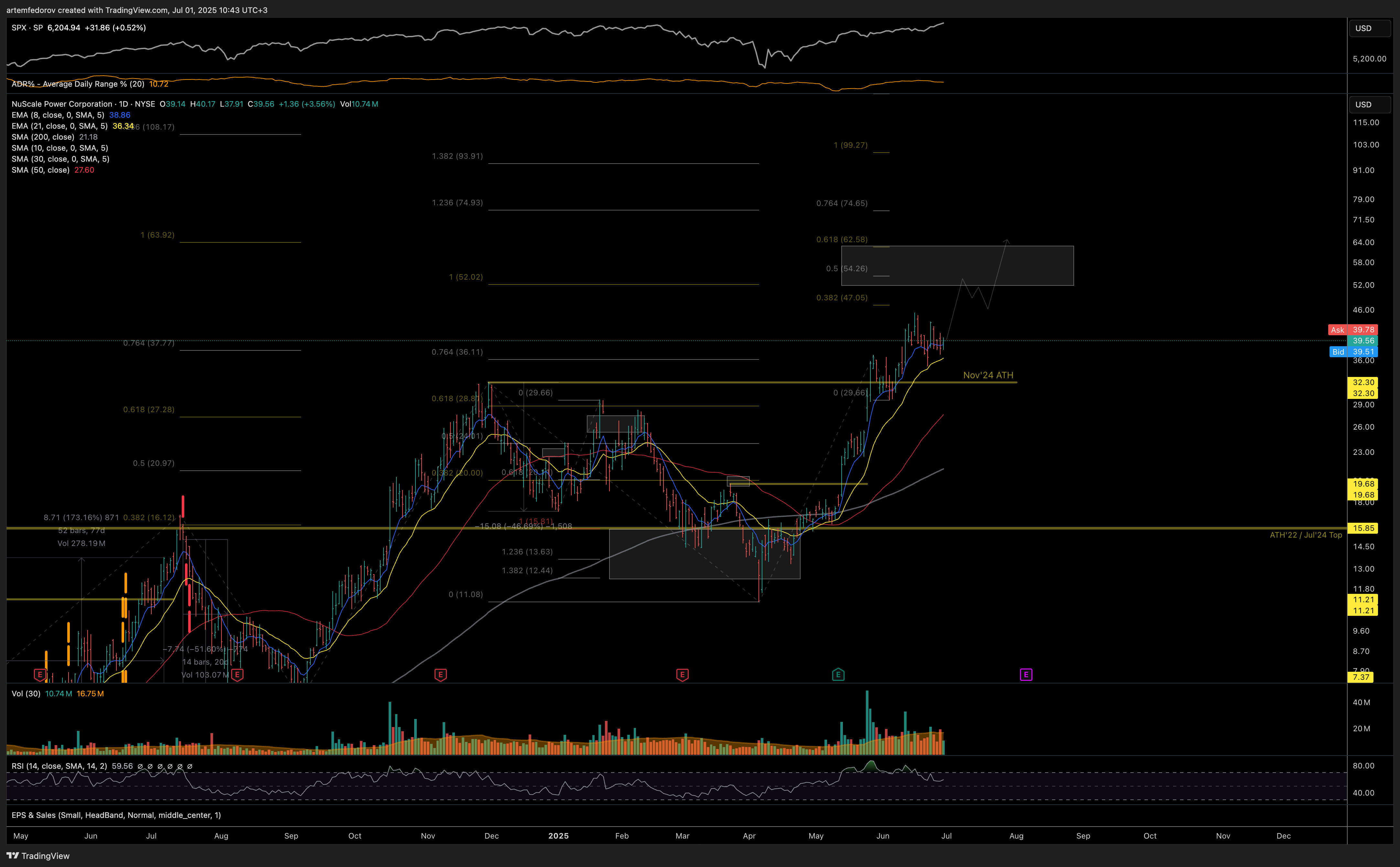The image size is (1400, 867).
Task: Click the Vol (30) indicator legend
Action: 26,693
